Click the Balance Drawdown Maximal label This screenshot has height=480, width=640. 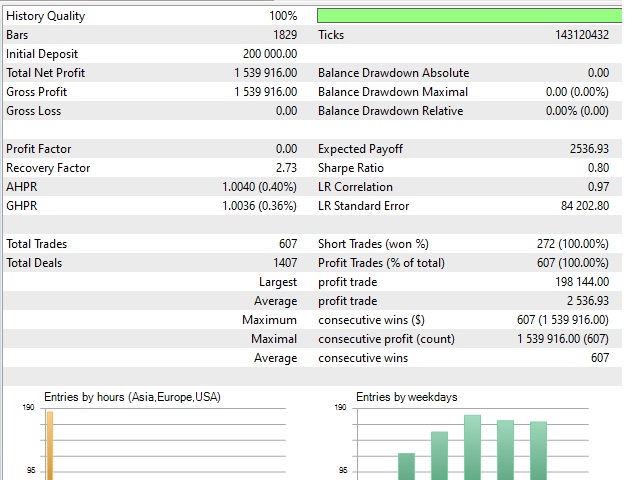click(x=392, y=92)
